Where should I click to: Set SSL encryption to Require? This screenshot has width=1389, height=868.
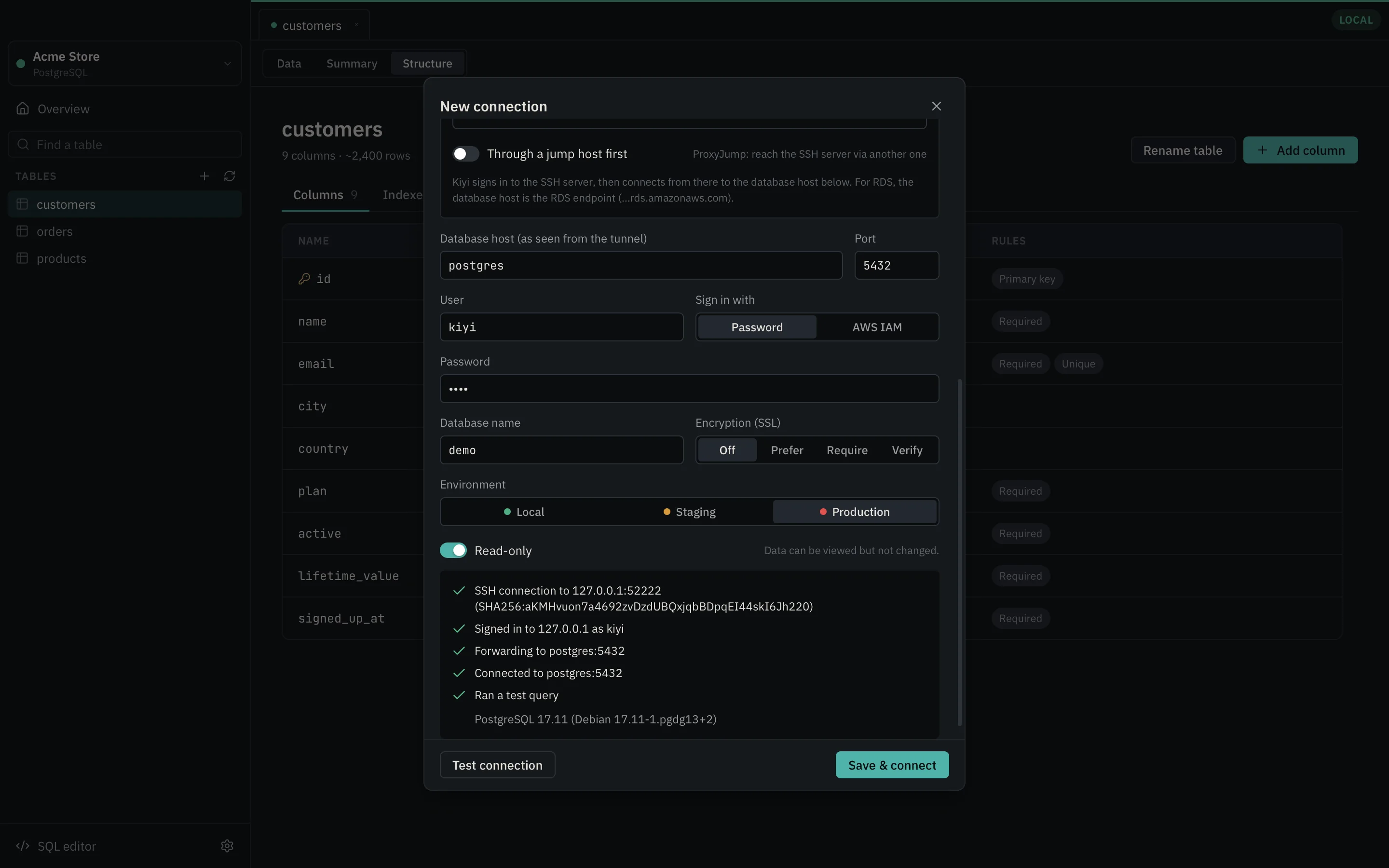tap(846, 450)
